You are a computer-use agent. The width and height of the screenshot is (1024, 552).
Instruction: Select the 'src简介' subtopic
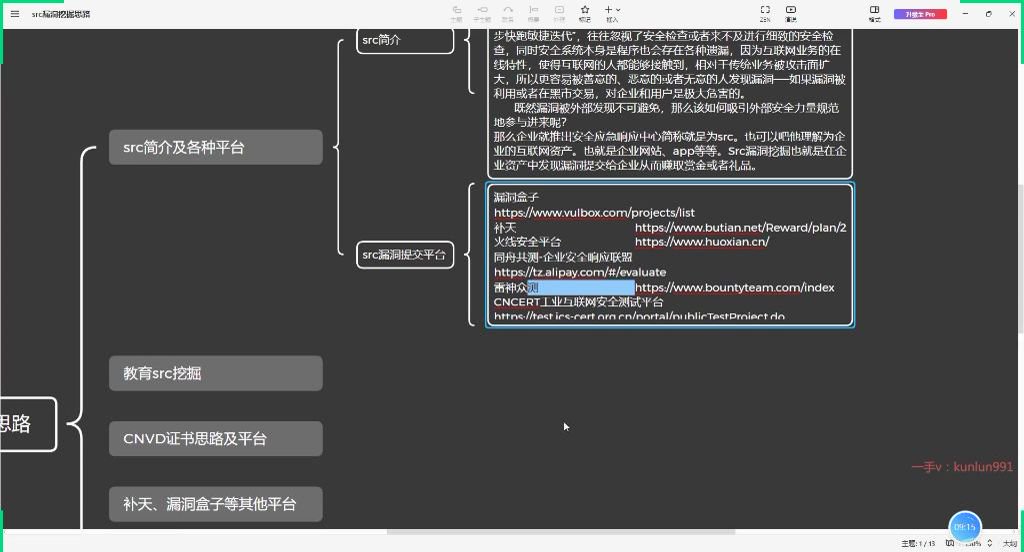(x=405, y=40)
